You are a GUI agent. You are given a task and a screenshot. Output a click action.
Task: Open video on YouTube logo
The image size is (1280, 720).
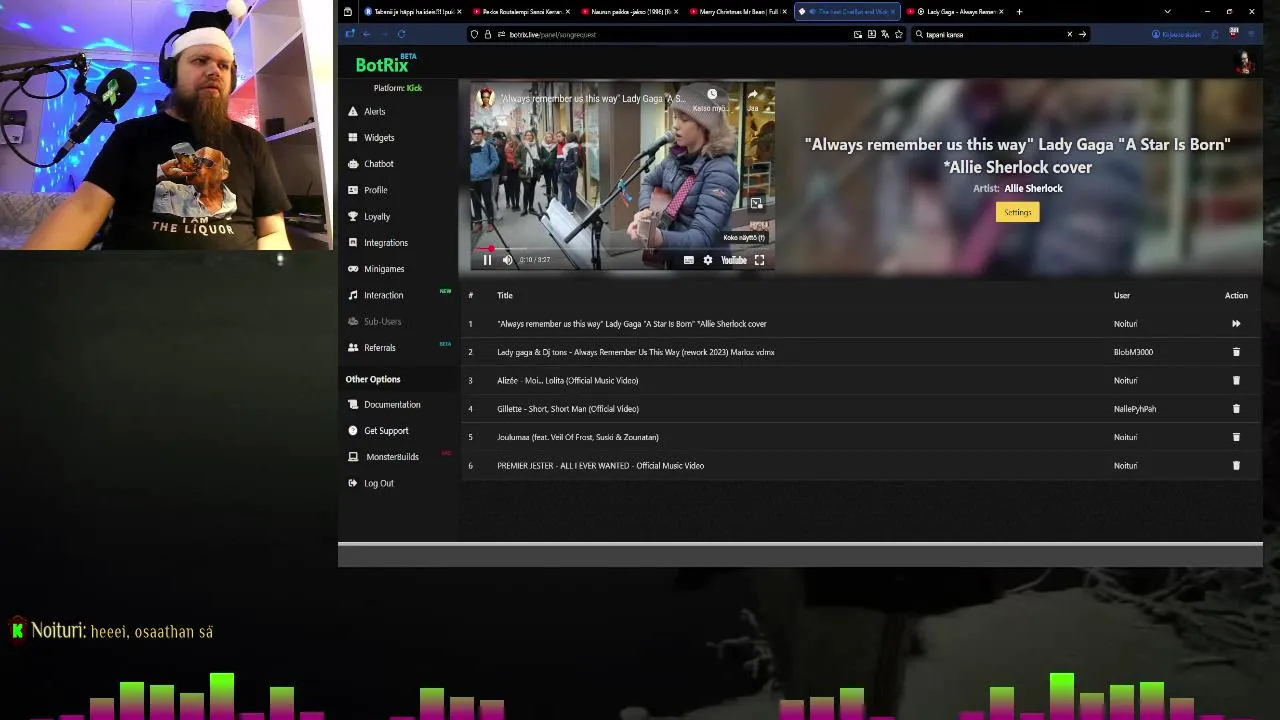click(734, 260)
